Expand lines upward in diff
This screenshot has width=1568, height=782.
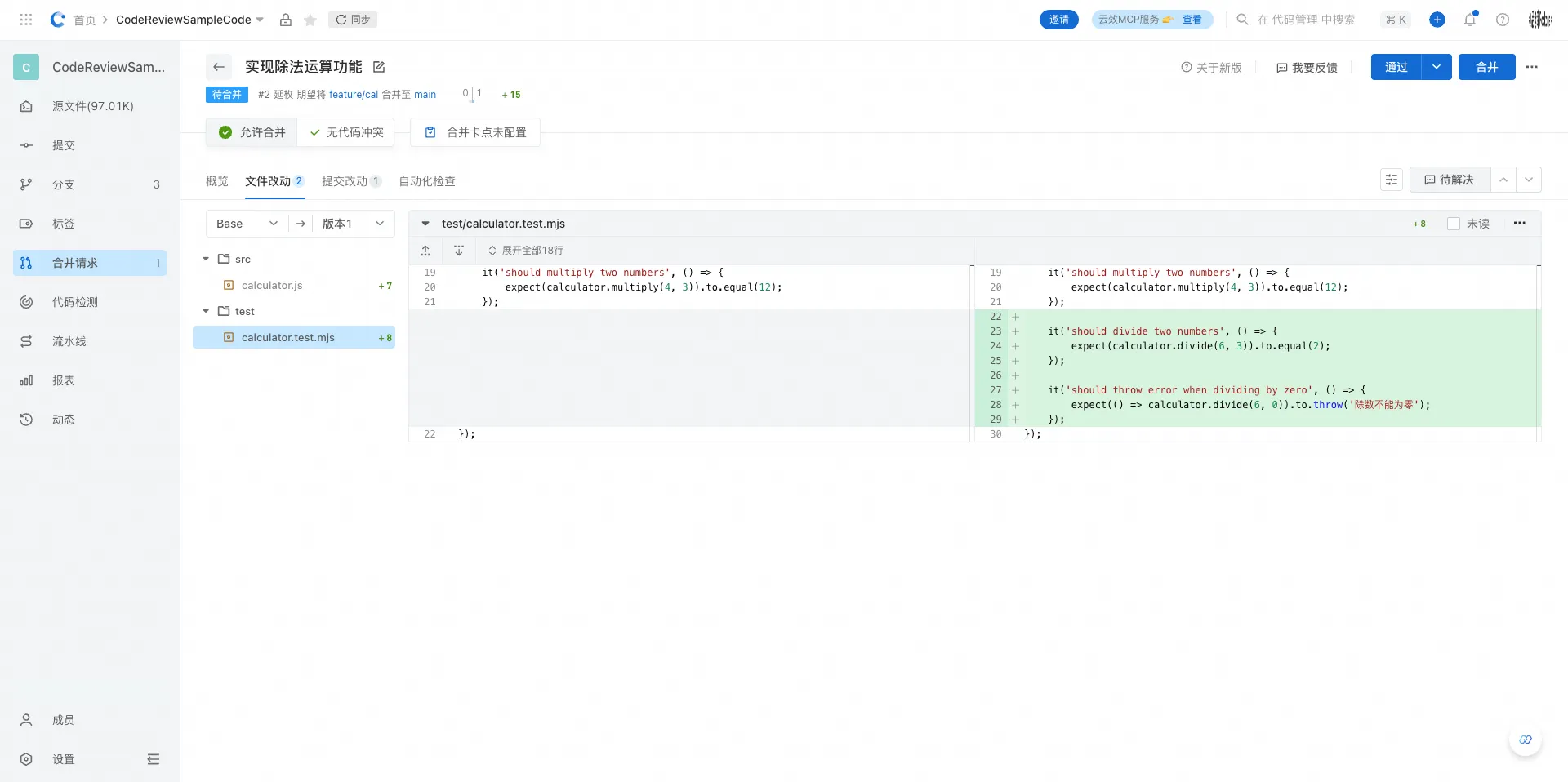425,251
